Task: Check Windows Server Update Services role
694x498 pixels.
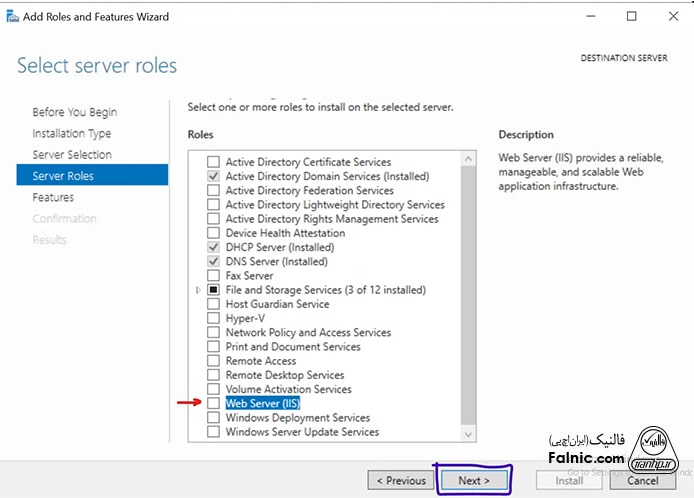Action: pos(212,432)
